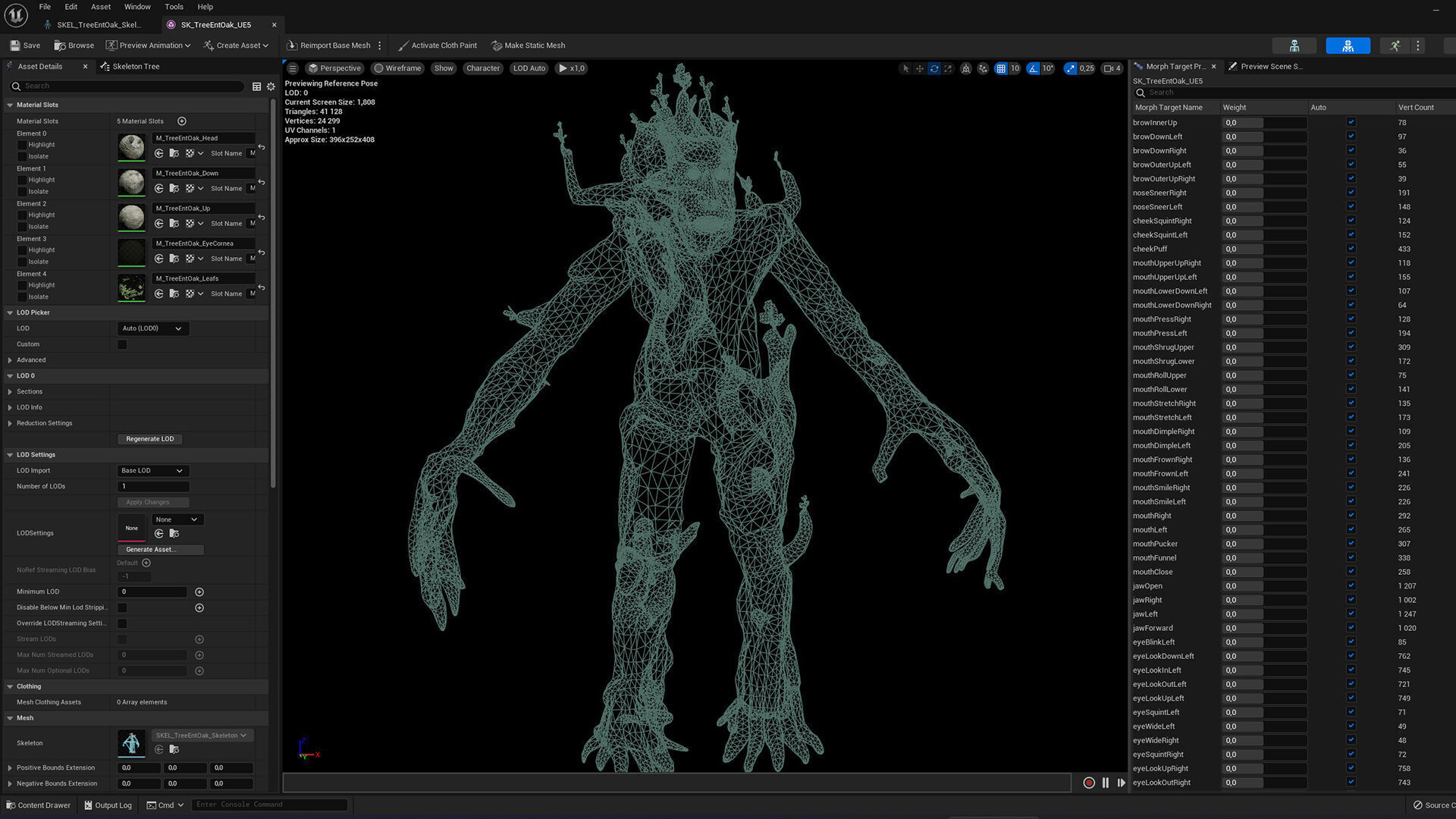Screen dimensions: 1456x819
Task: Switch to Skeleton editor mode icon
Action: (1294, 45)
